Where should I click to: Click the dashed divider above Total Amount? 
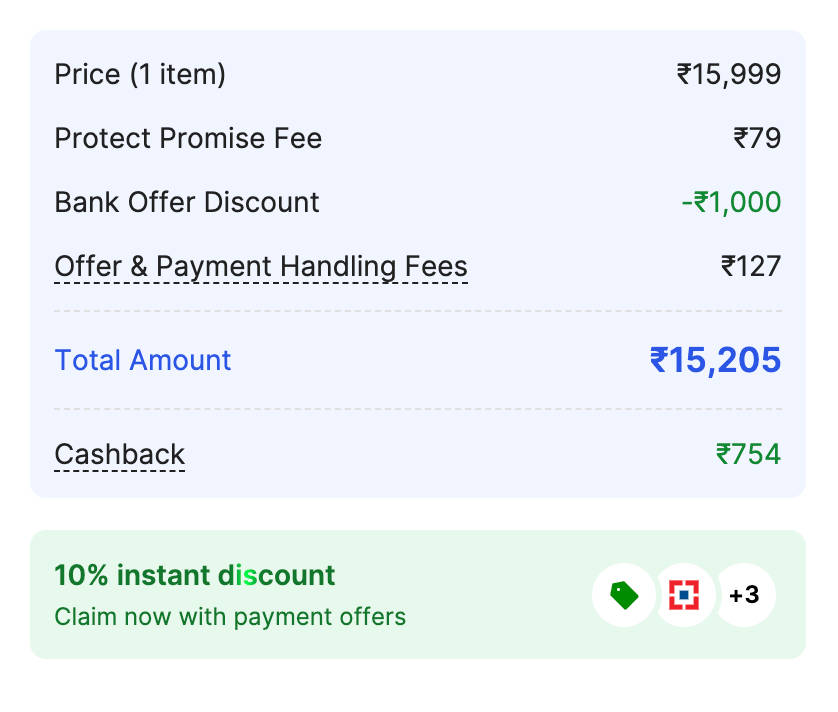(418, 311)
